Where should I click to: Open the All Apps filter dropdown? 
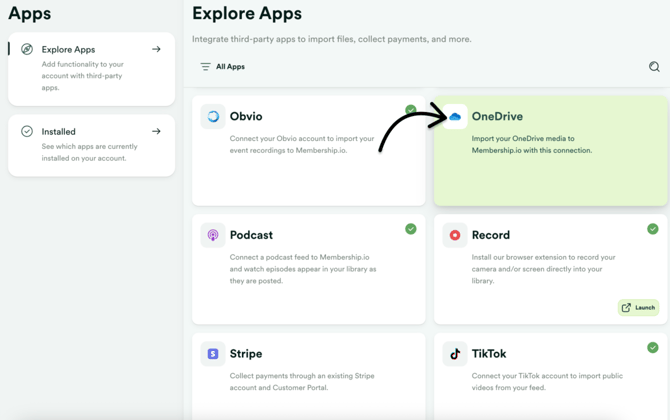point(223,67)
